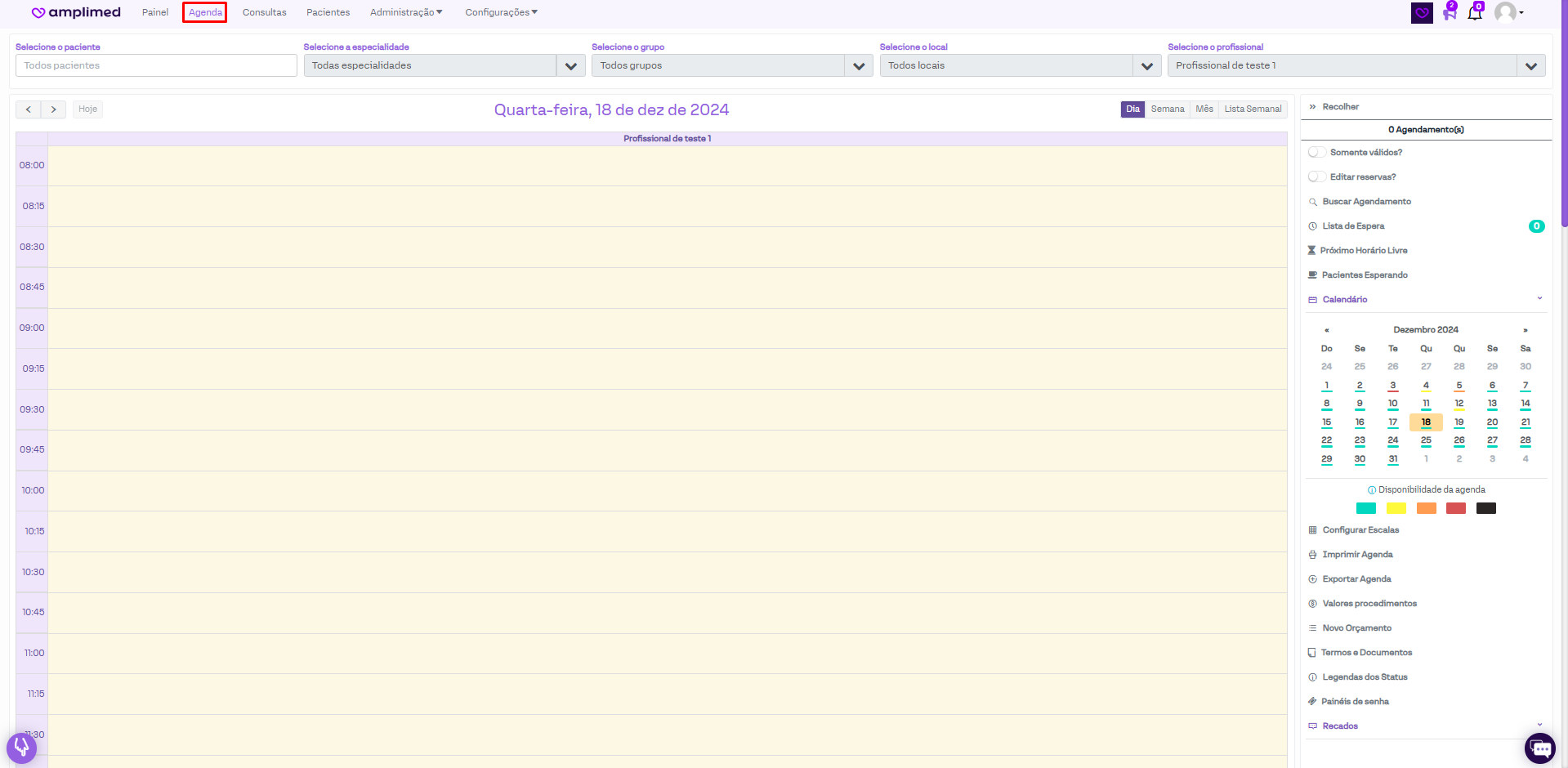Click the Todos pacientes input field
Viewport: 1568px width, 768px height.
coord(156,65)
